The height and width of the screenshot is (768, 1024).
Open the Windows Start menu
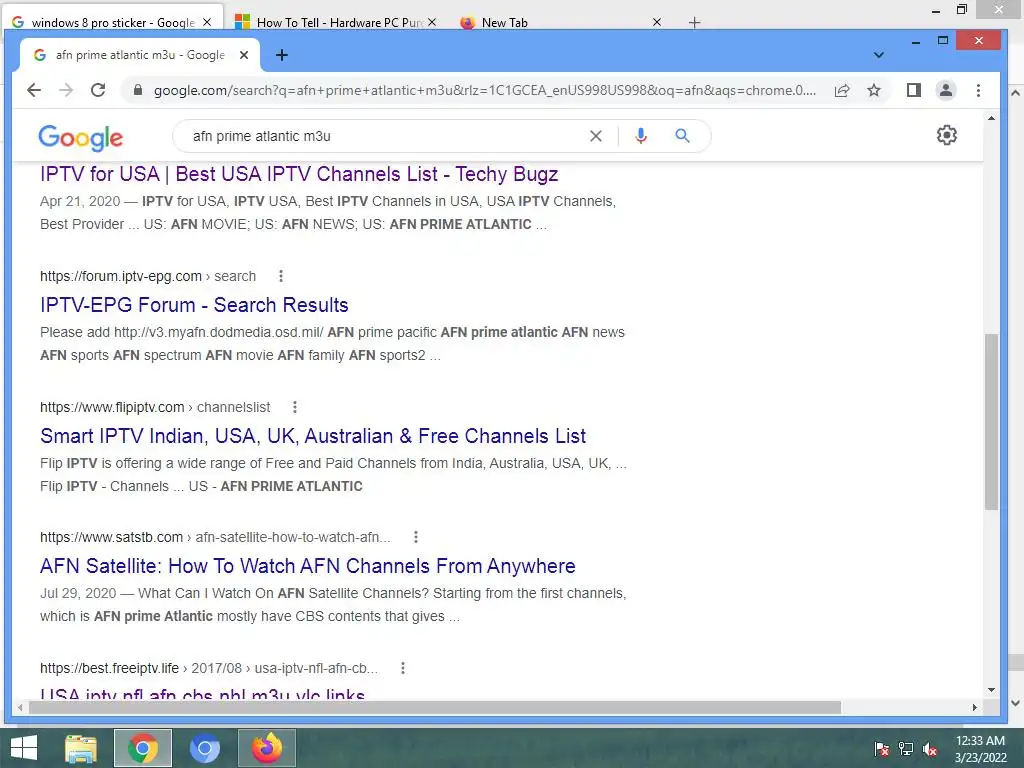[24, 748]
